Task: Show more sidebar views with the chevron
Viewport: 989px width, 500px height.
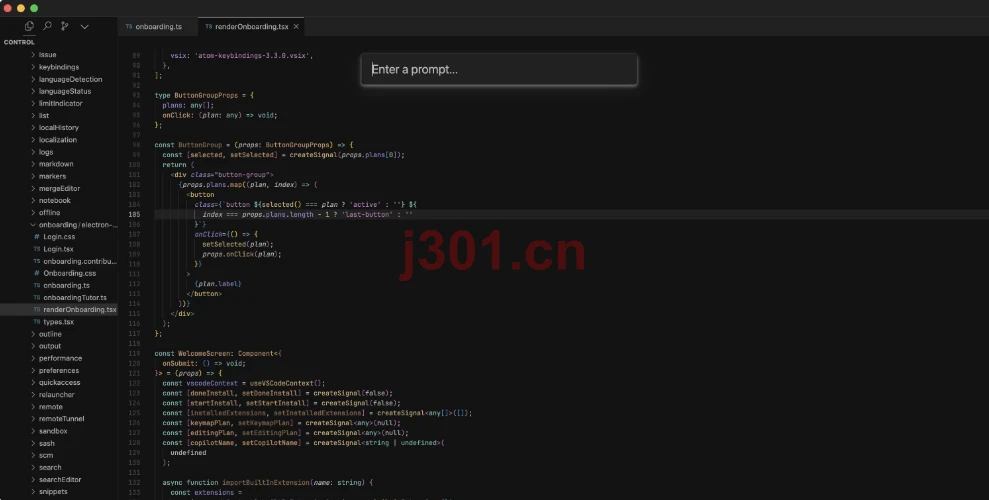Action: 85,26
